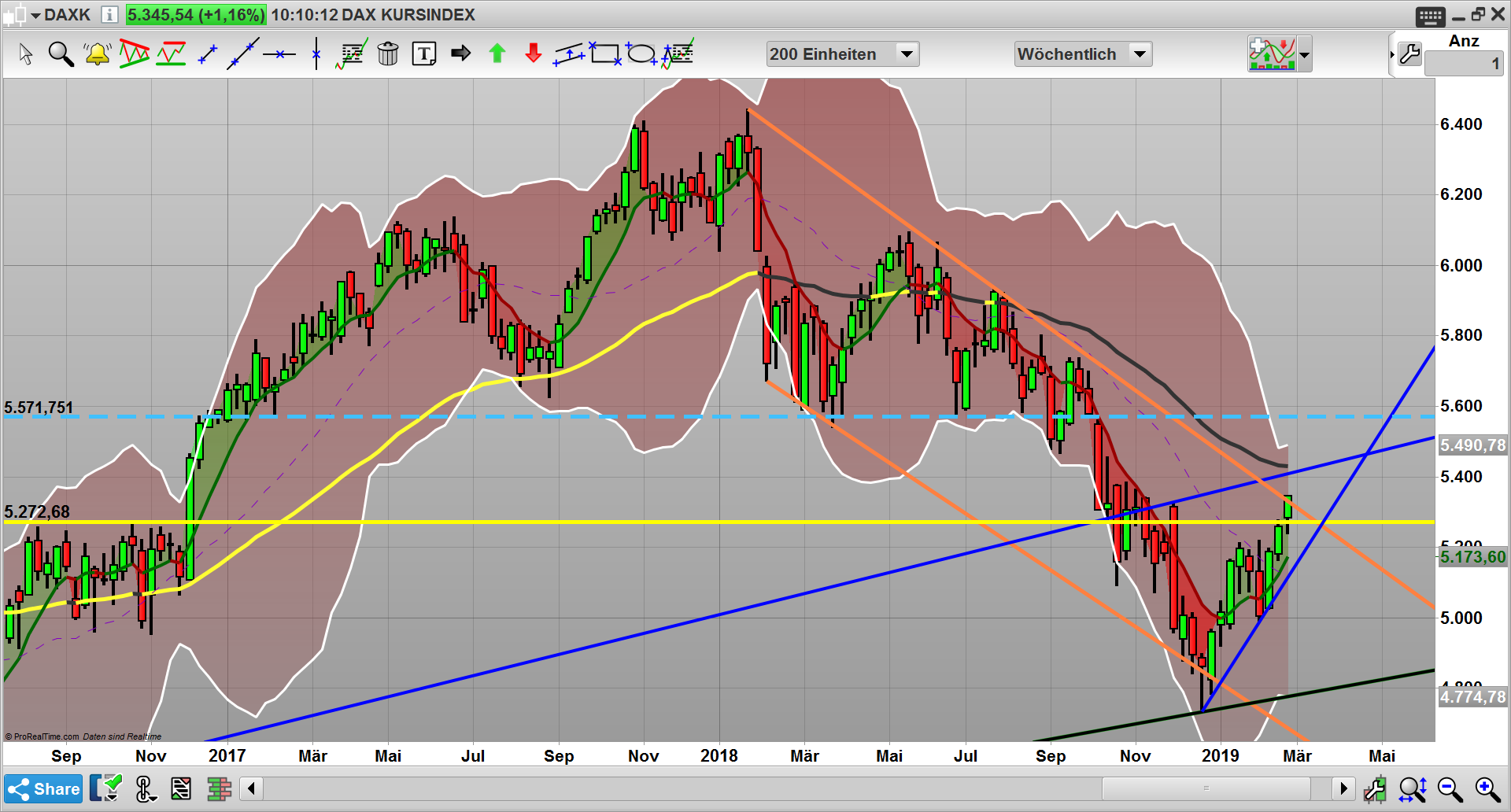1511x812 pixels.
Task: Click the 2019 label on time axis
Action: (1221, 756)
